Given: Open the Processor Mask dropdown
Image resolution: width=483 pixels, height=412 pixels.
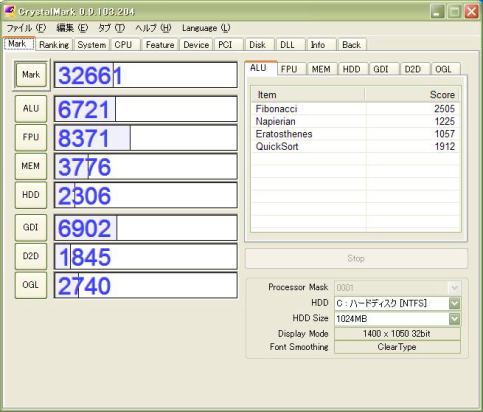Looking at the screenshot, I should point(397,287).
